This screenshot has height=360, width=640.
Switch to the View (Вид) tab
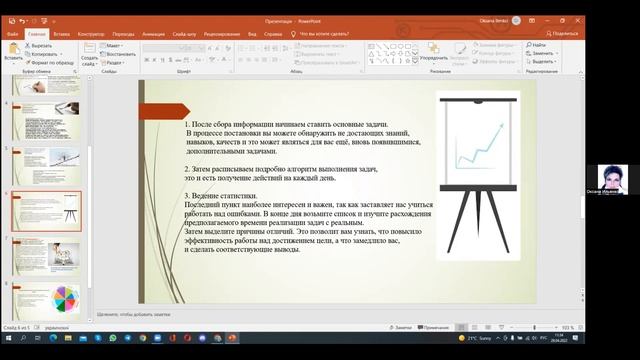(252, 34)
